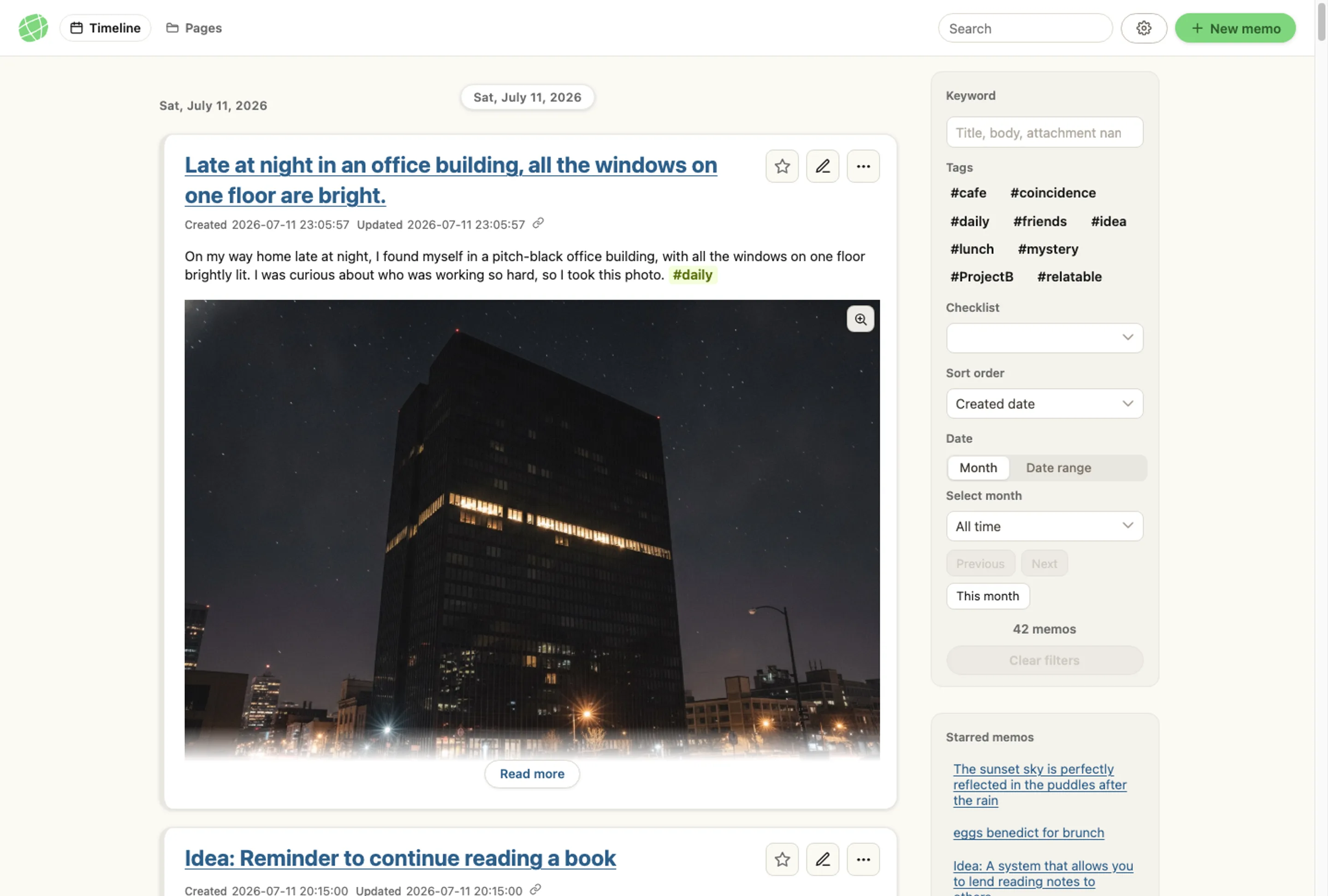Open the settings gear button
This screenshot has width=1328, height=896.
(1144, 28)
